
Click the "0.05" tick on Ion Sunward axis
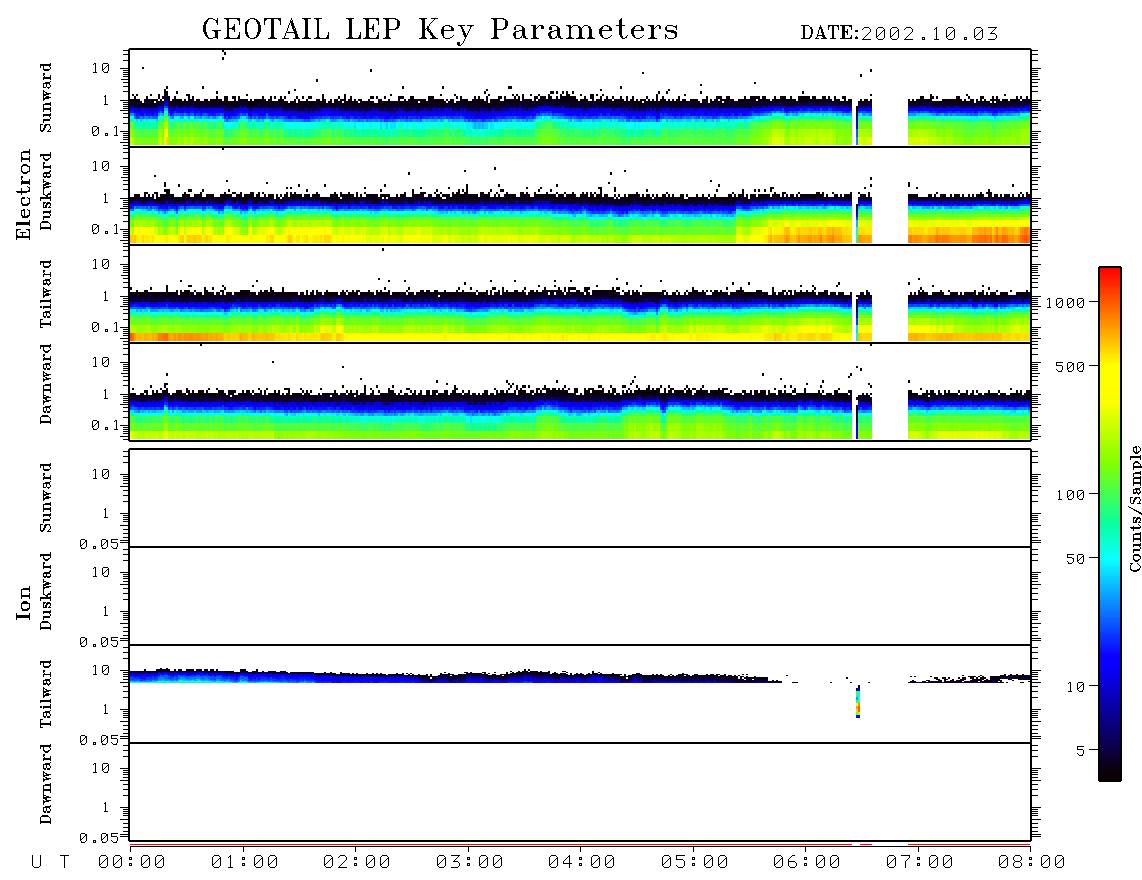point(100,544)
